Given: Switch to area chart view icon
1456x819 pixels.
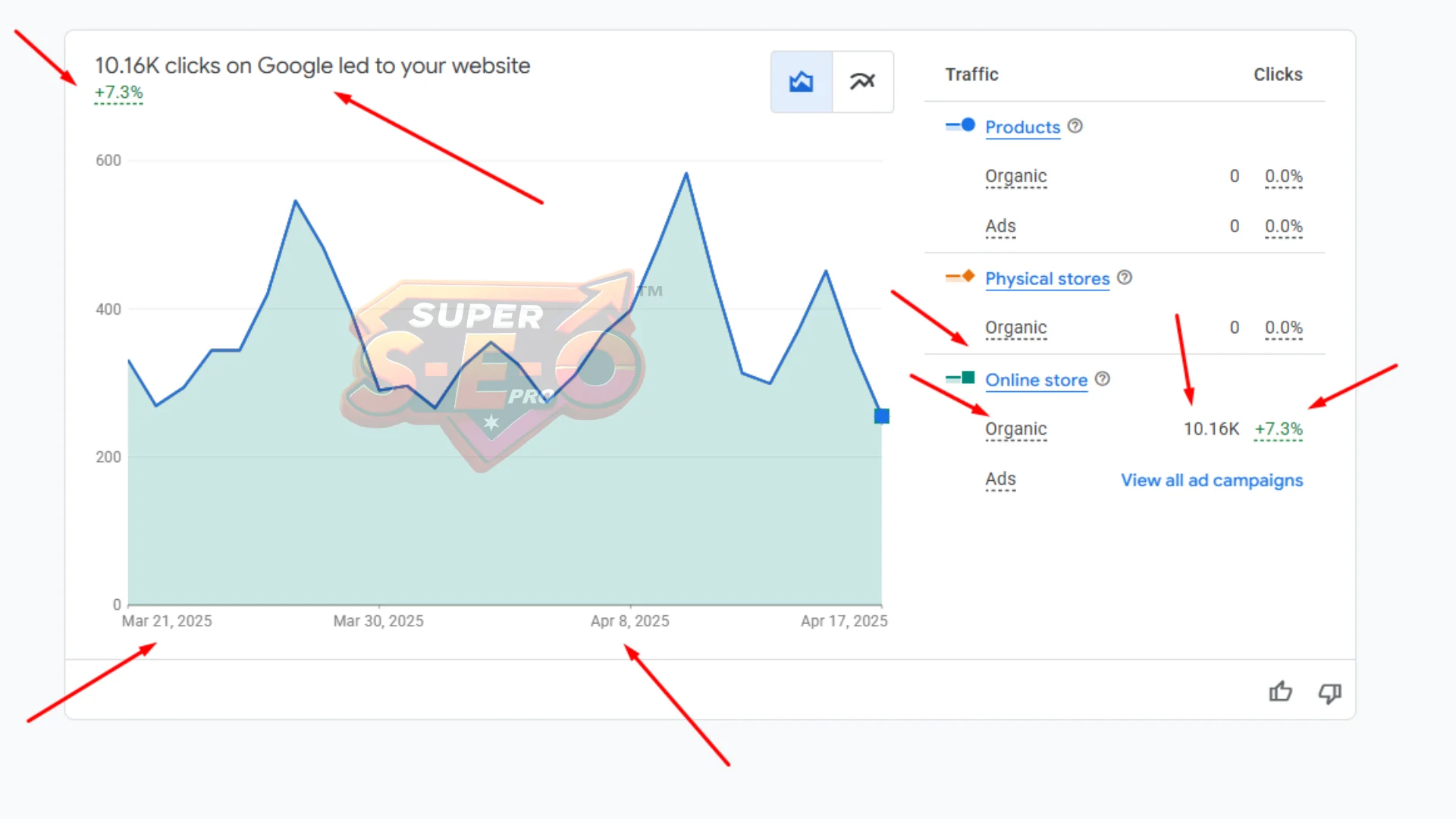Looking at the screenshot, I should (x=801, y=82).
